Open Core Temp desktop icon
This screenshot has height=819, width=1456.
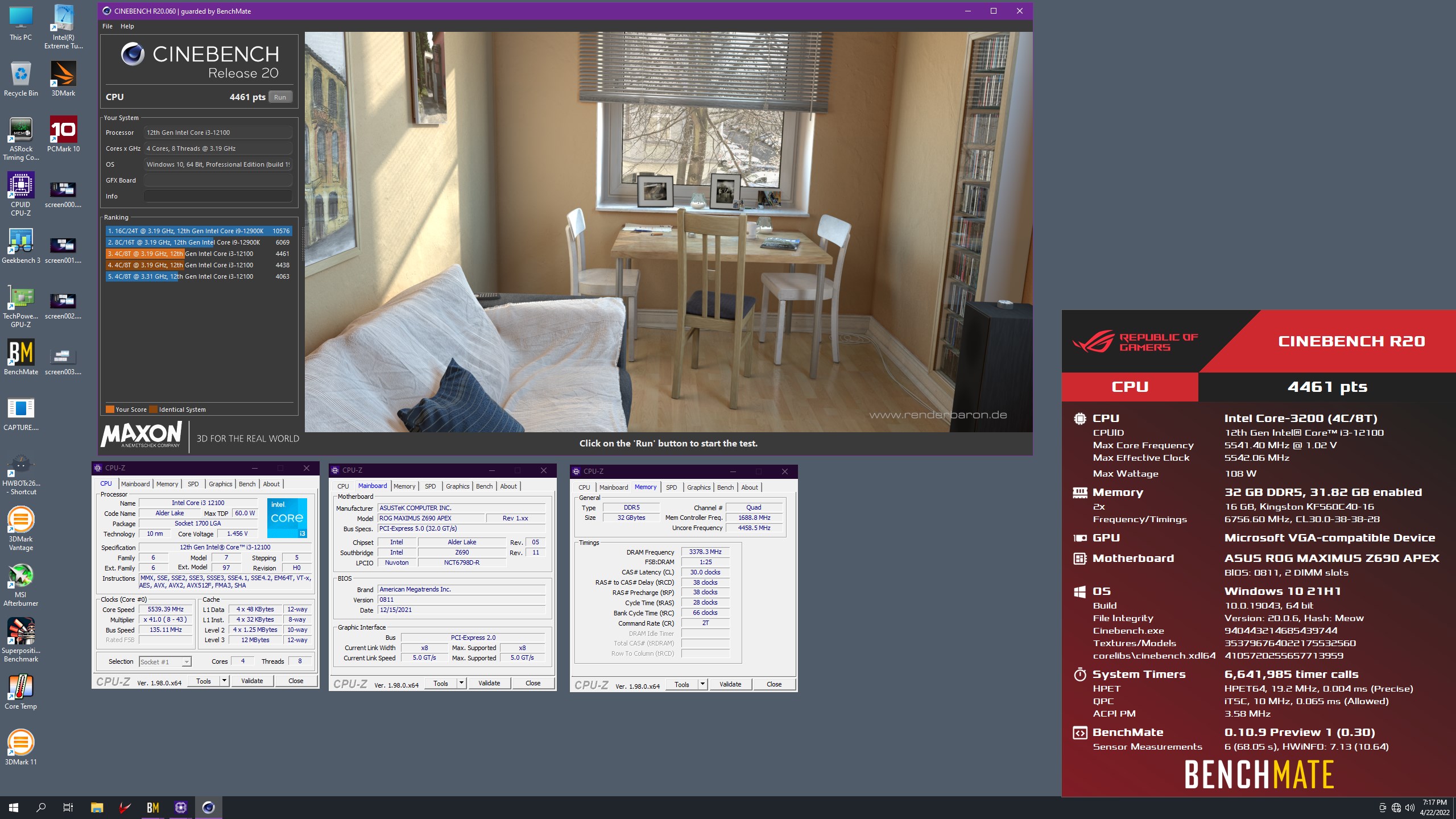click(x=21, y=692)
